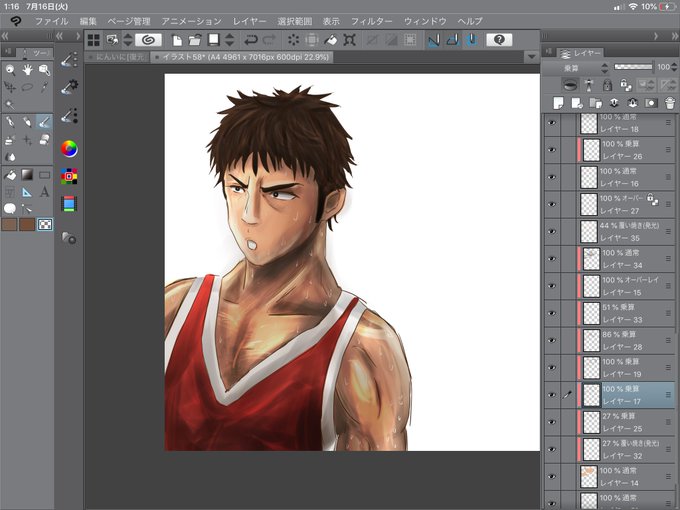This screenshot has height=510, width=680.
Task: Select the Fill bucket tool
Action: pos(10,175)
